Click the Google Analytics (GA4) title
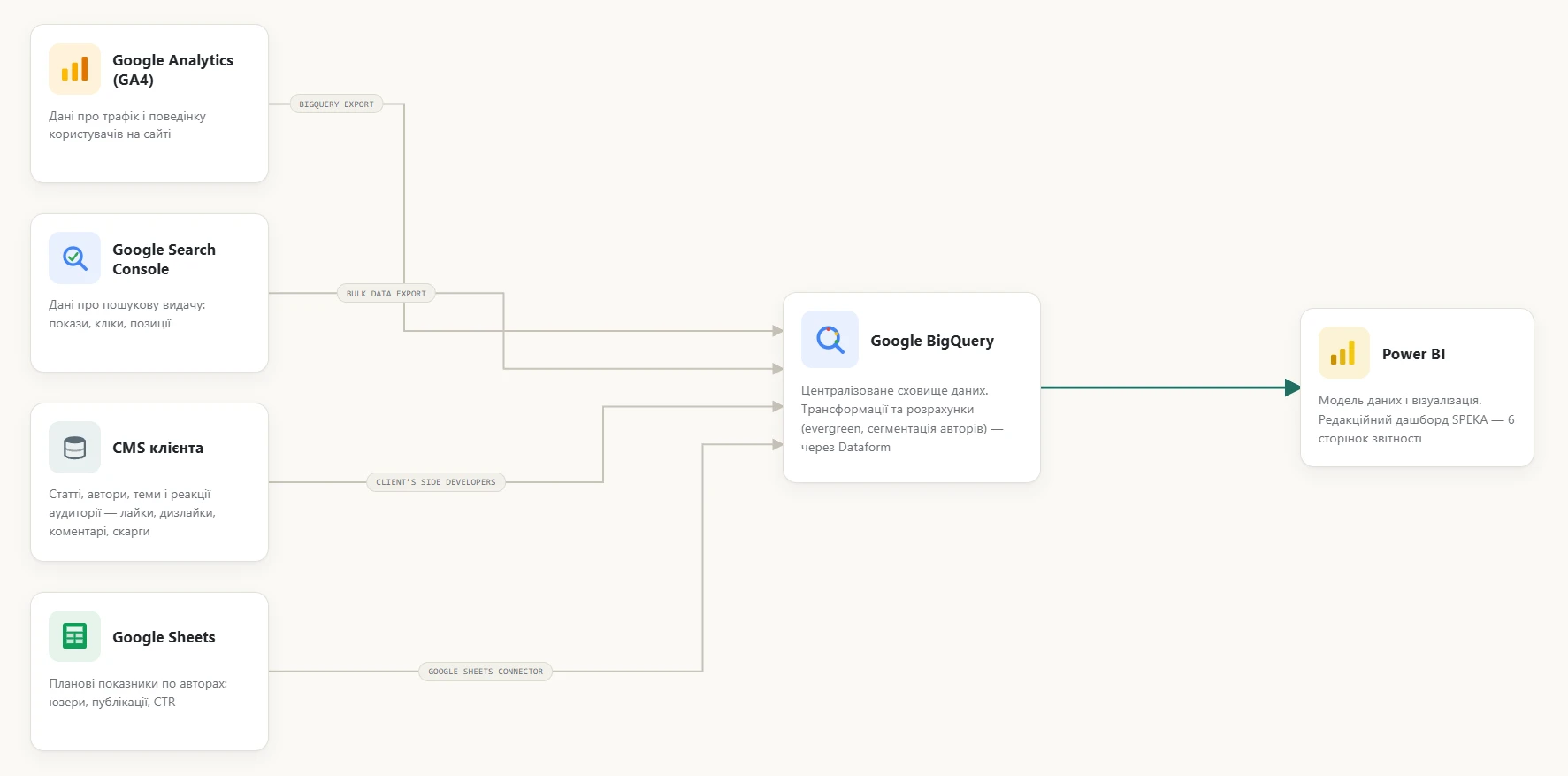 172,70
